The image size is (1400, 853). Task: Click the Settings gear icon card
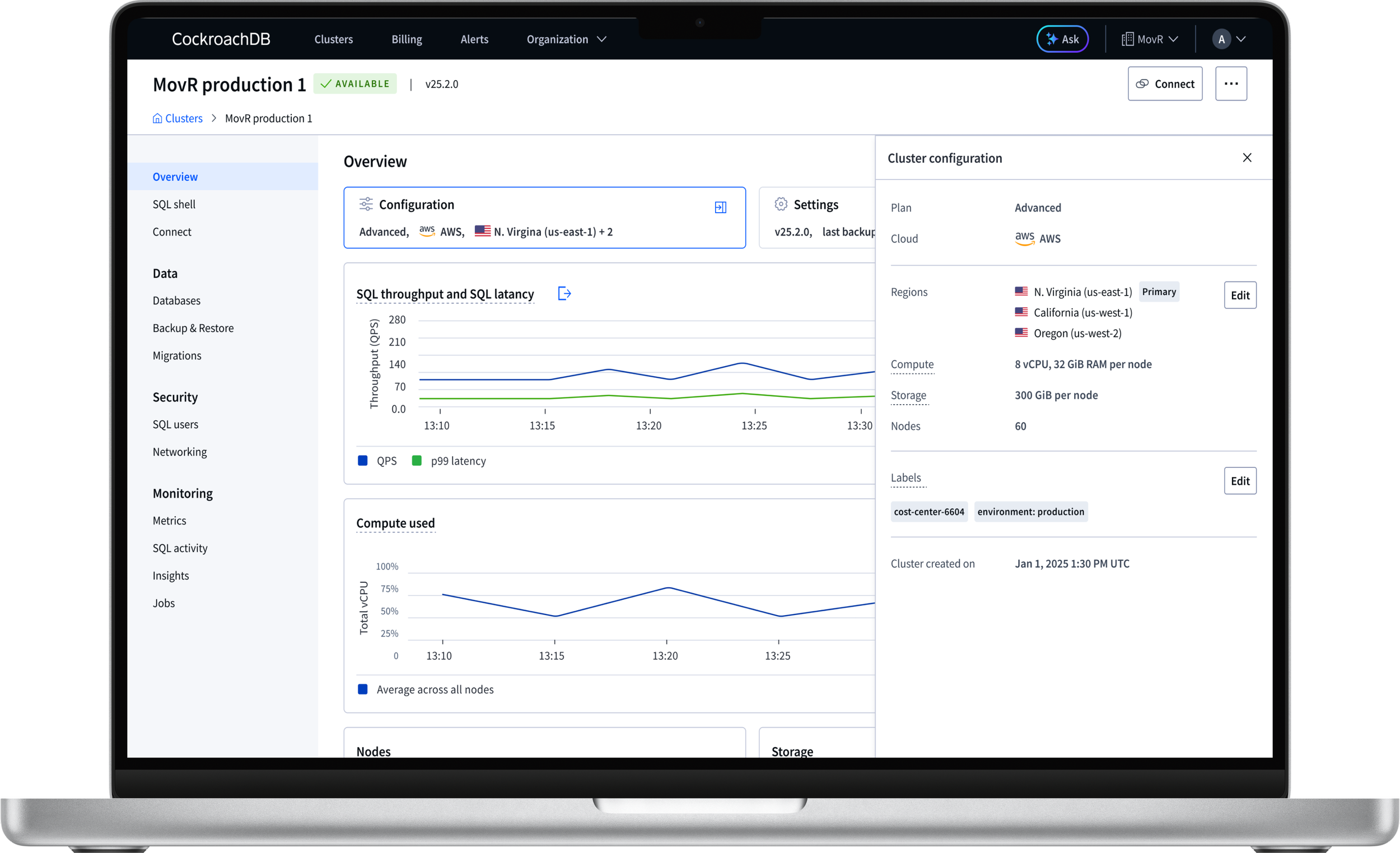tap(781, 204)
